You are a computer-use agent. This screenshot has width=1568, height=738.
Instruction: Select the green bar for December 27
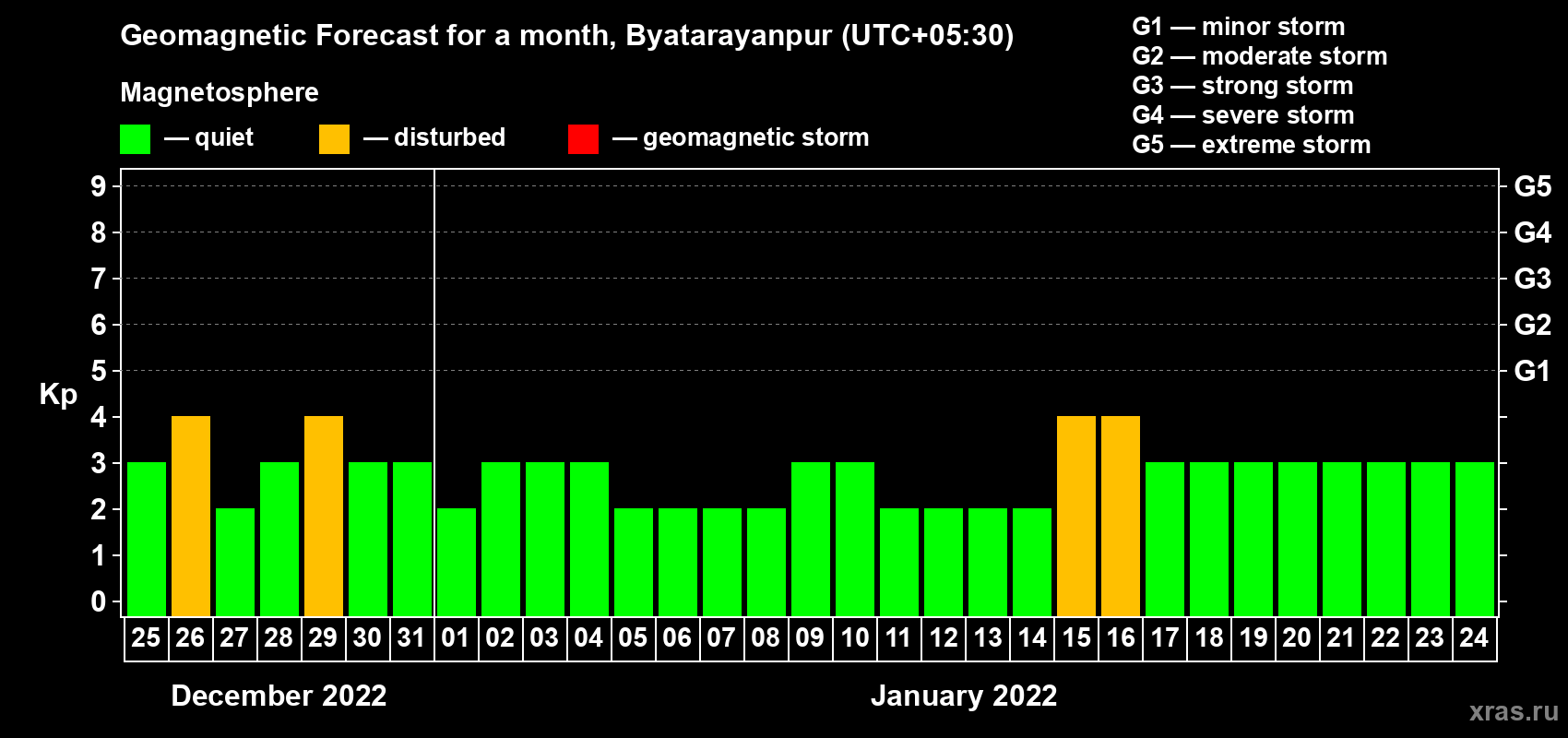click(x=235, y=563)
